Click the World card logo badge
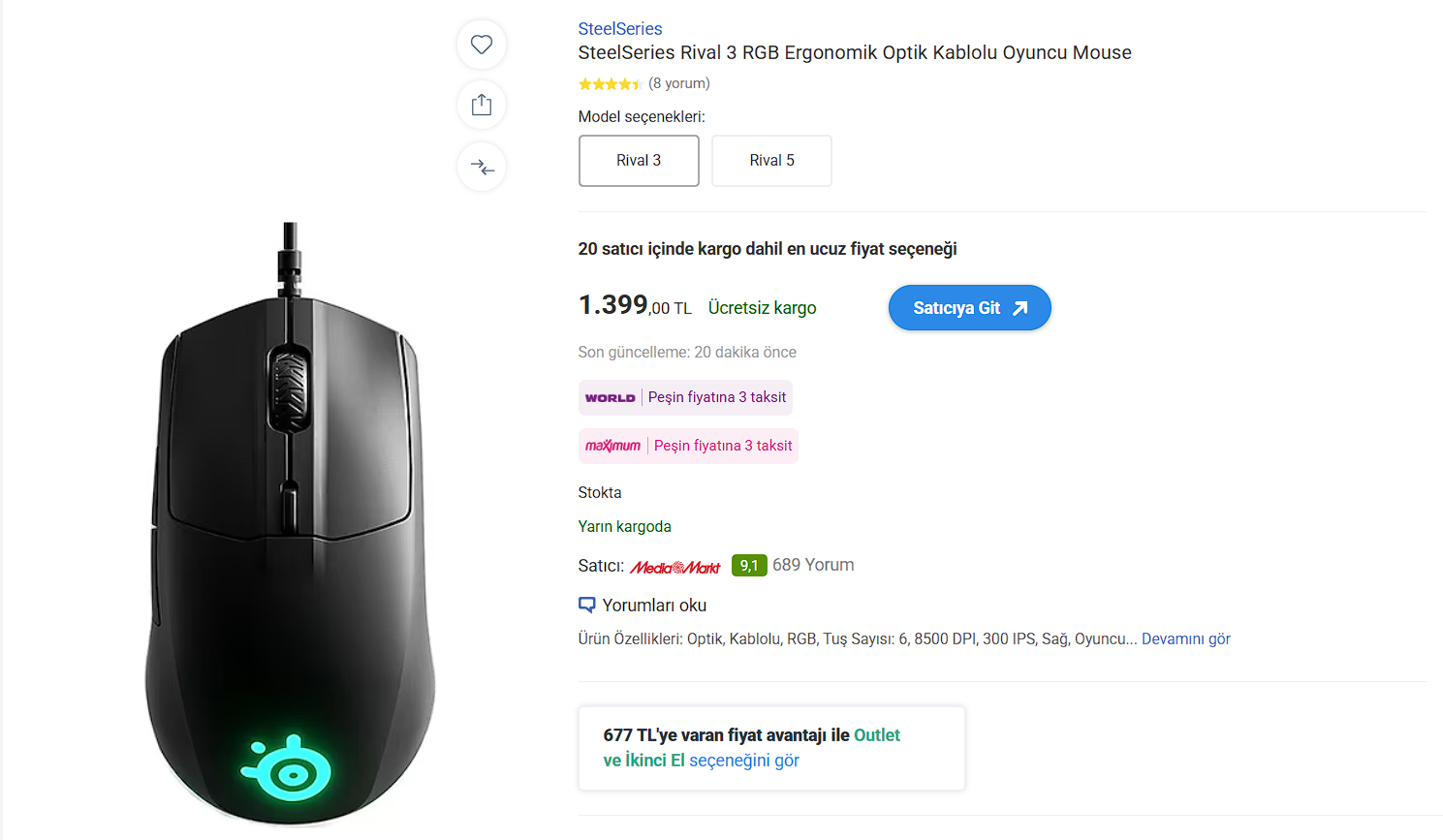 pos(611,398)
